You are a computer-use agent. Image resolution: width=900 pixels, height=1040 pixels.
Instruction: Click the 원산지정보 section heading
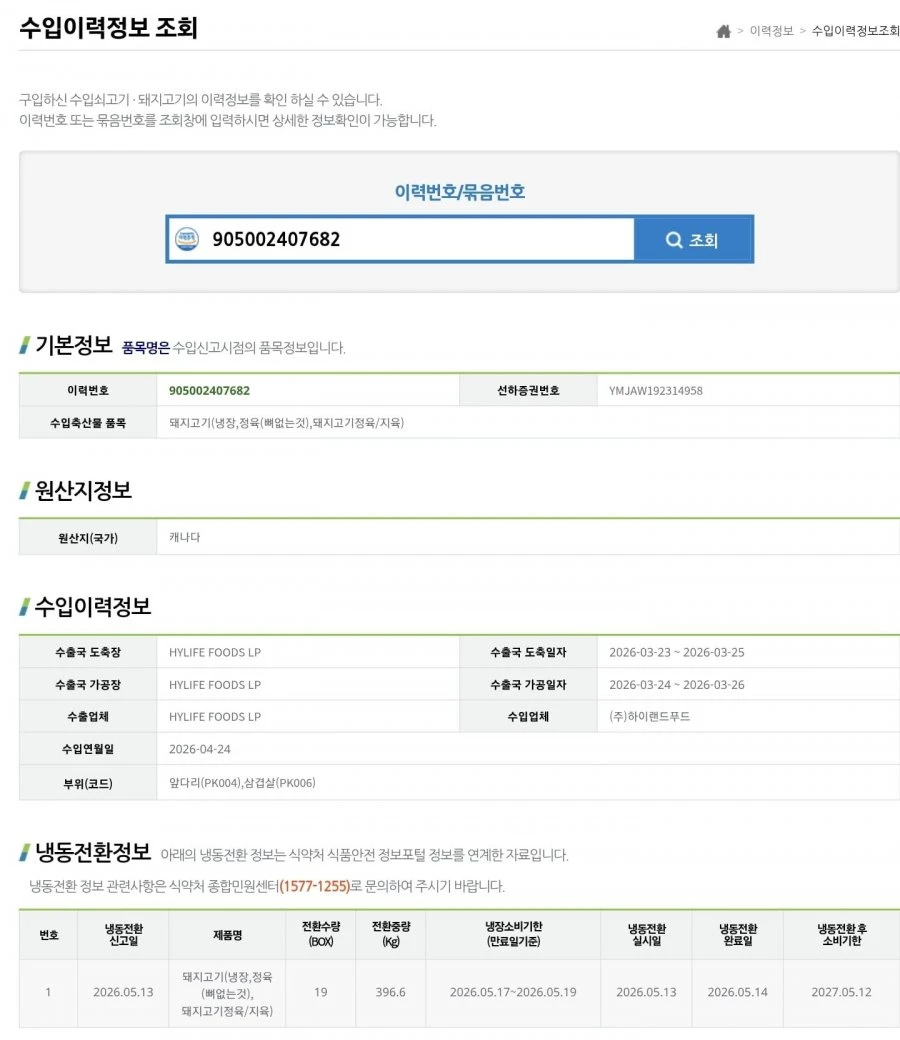pyautogui.click(x=83, y=490)
